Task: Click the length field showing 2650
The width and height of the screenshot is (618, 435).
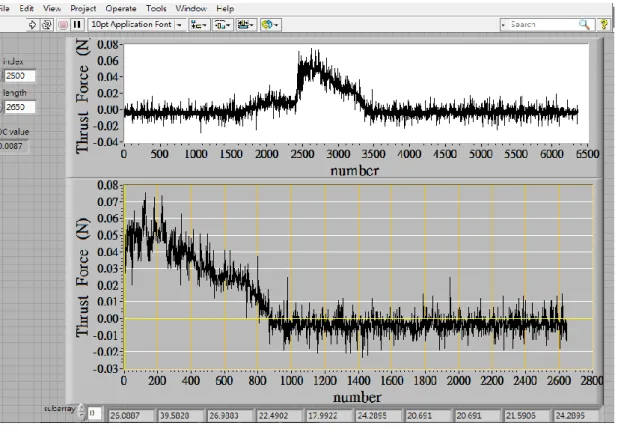Action: (20, 107)
